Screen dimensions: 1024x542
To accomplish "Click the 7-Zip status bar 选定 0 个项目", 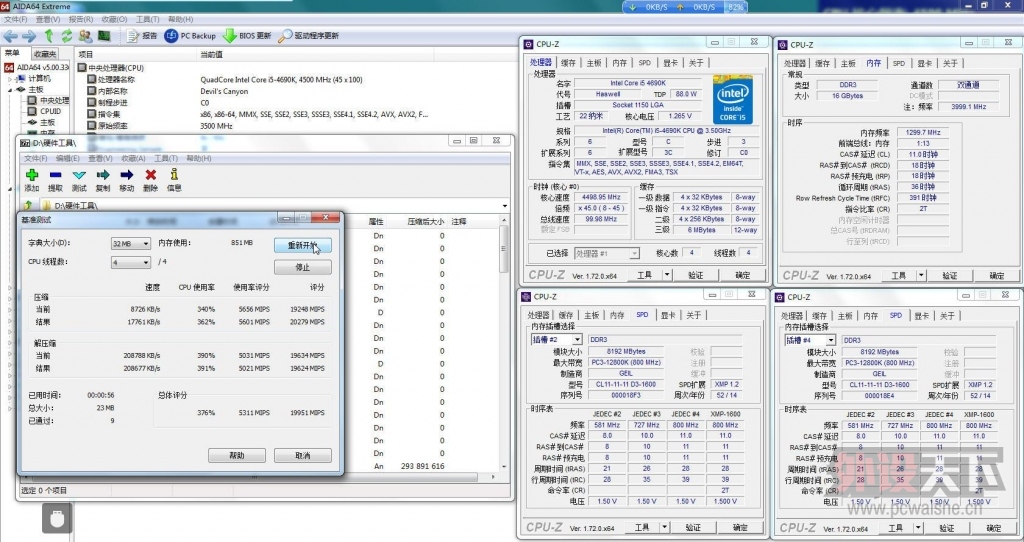I will [x=44, y=490].
